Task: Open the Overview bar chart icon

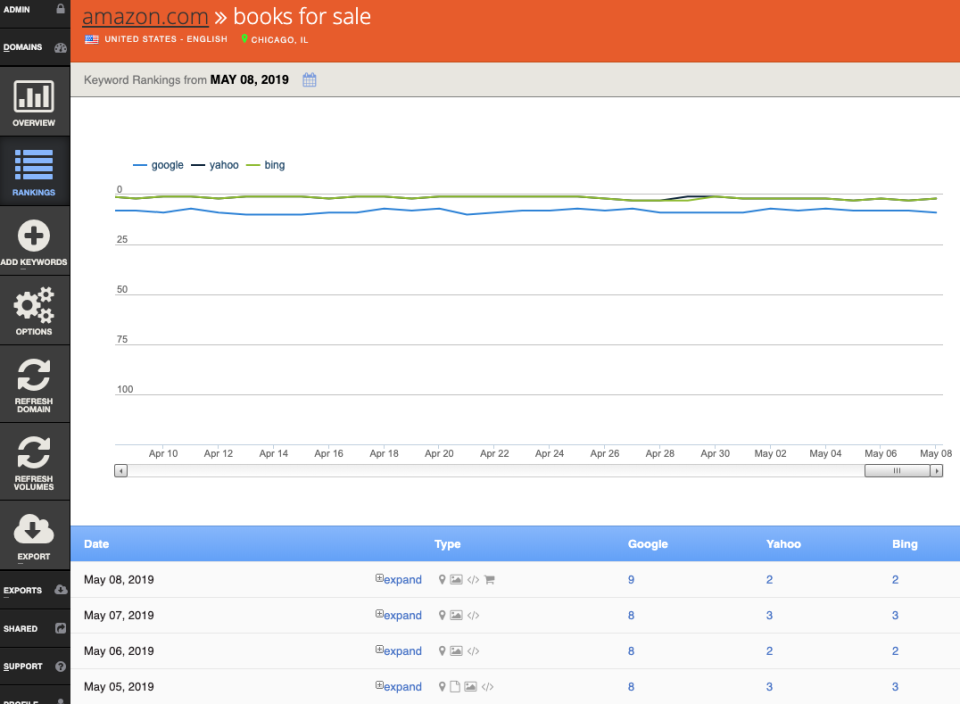Action: coord(34,96)
